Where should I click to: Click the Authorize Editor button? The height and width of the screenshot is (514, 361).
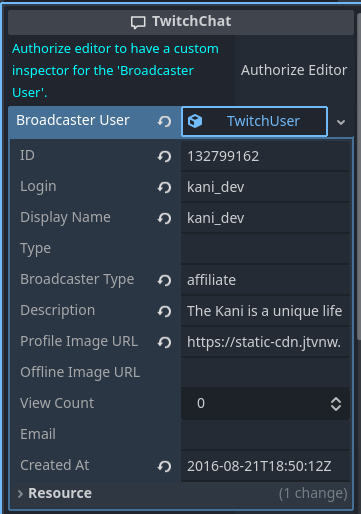click(x=294, y=70)
